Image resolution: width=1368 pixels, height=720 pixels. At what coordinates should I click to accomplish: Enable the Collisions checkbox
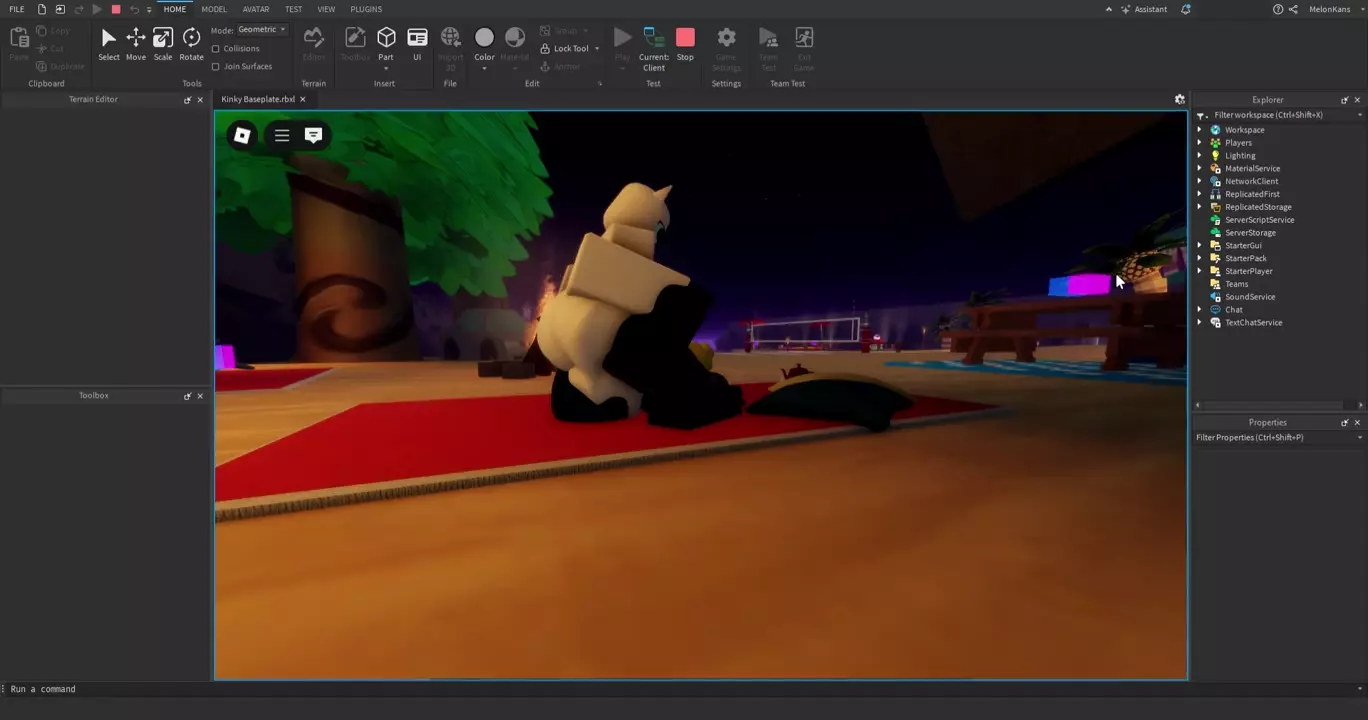coord(216,49)
